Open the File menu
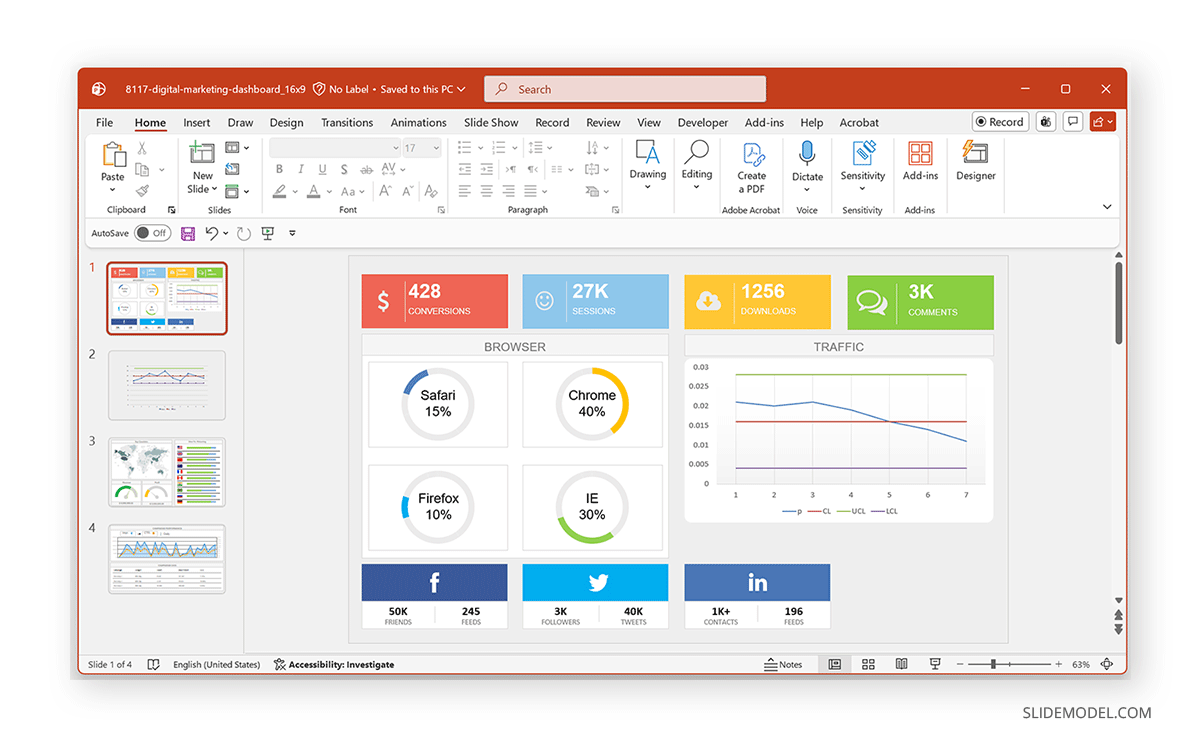The width and height of the screenshot is (1200, 743). pos(104,123)
